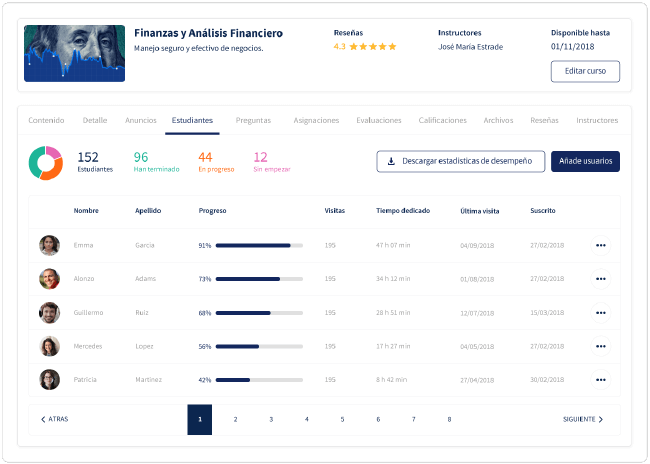
Task: Open options menu for Alonzo Adams
Action: click(600, 279)
